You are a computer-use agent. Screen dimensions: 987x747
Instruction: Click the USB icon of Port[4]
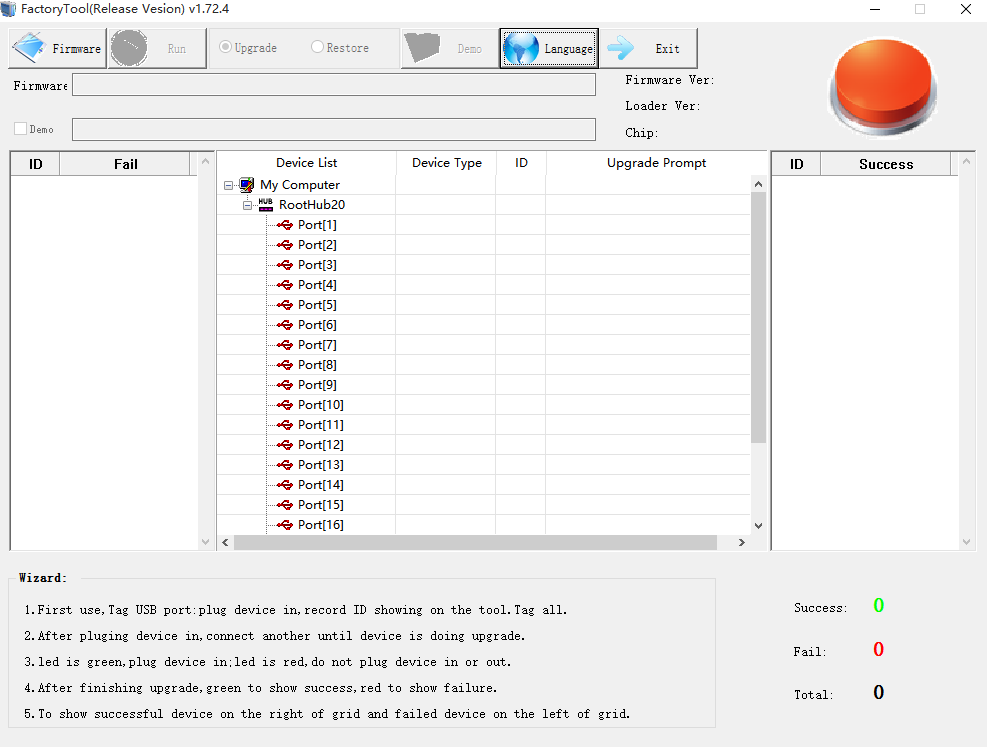pyautogui.click(x=285, y=285)
